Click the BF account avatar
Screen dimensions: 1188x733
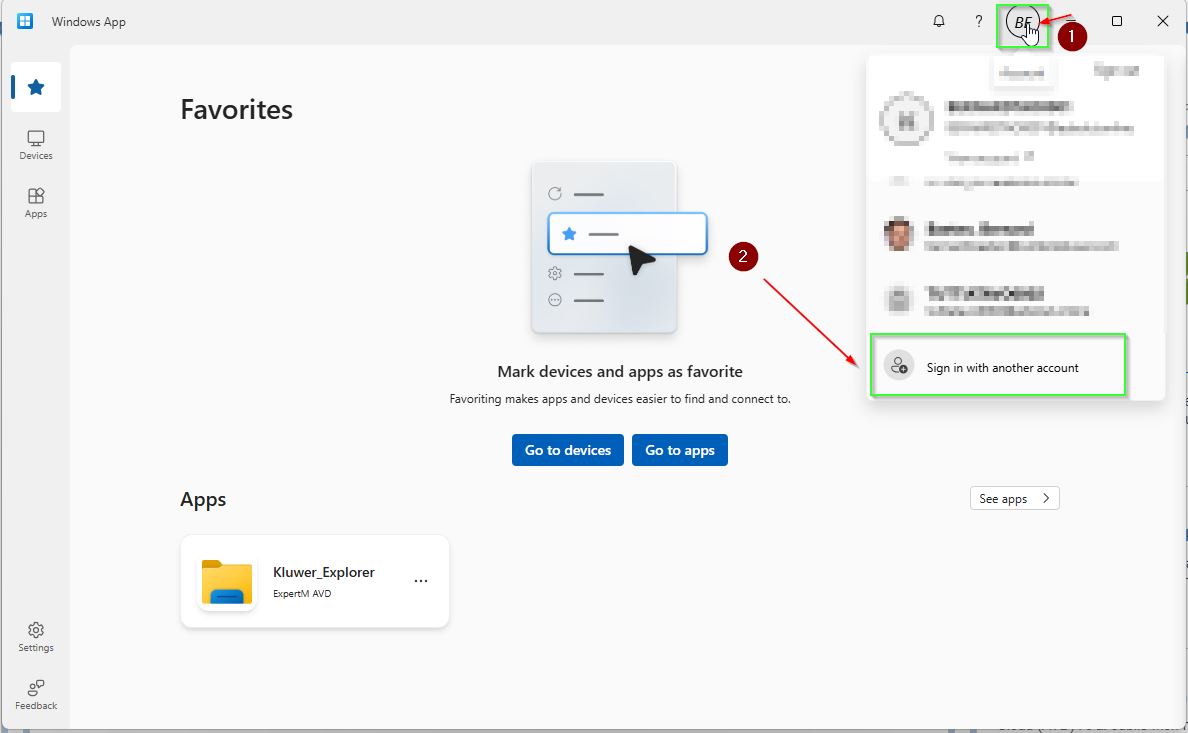tap(1022, 23)
